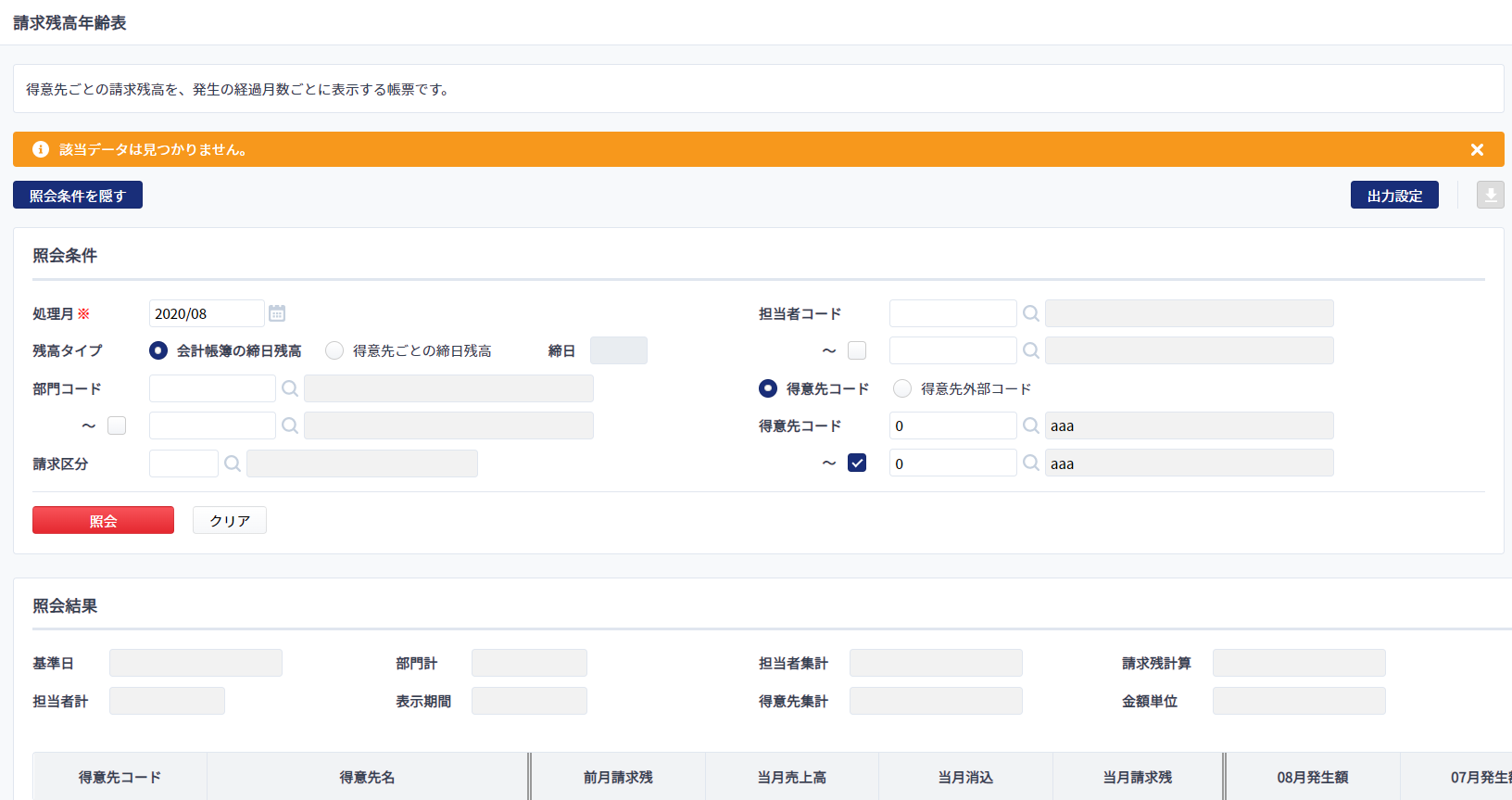Click the 部門コード start input field

point(212,388)
